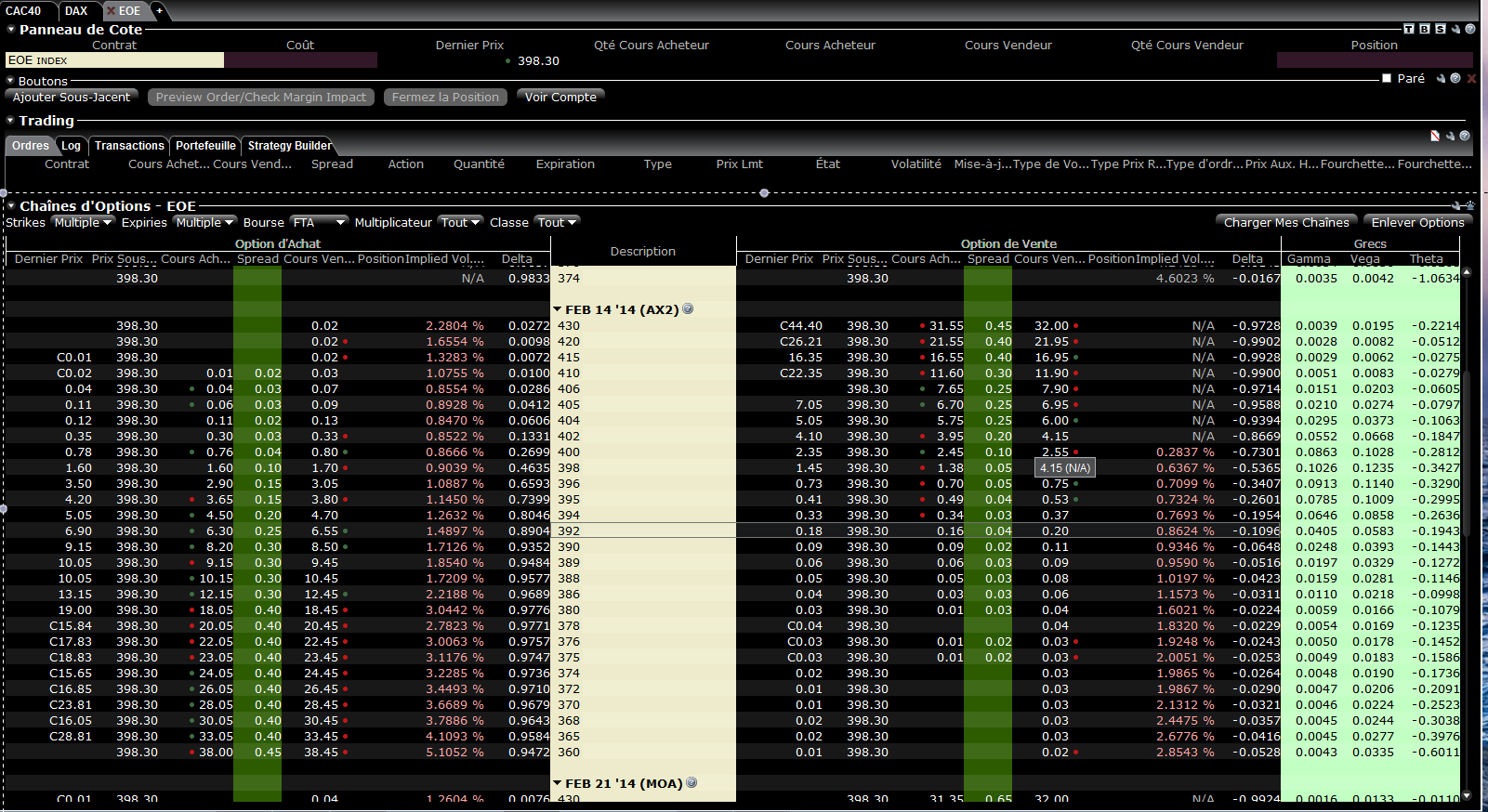Viewport: 1488px width, 812px height.
Task: Open the Strikes Multiple dropdown
Action: point(82,222)
